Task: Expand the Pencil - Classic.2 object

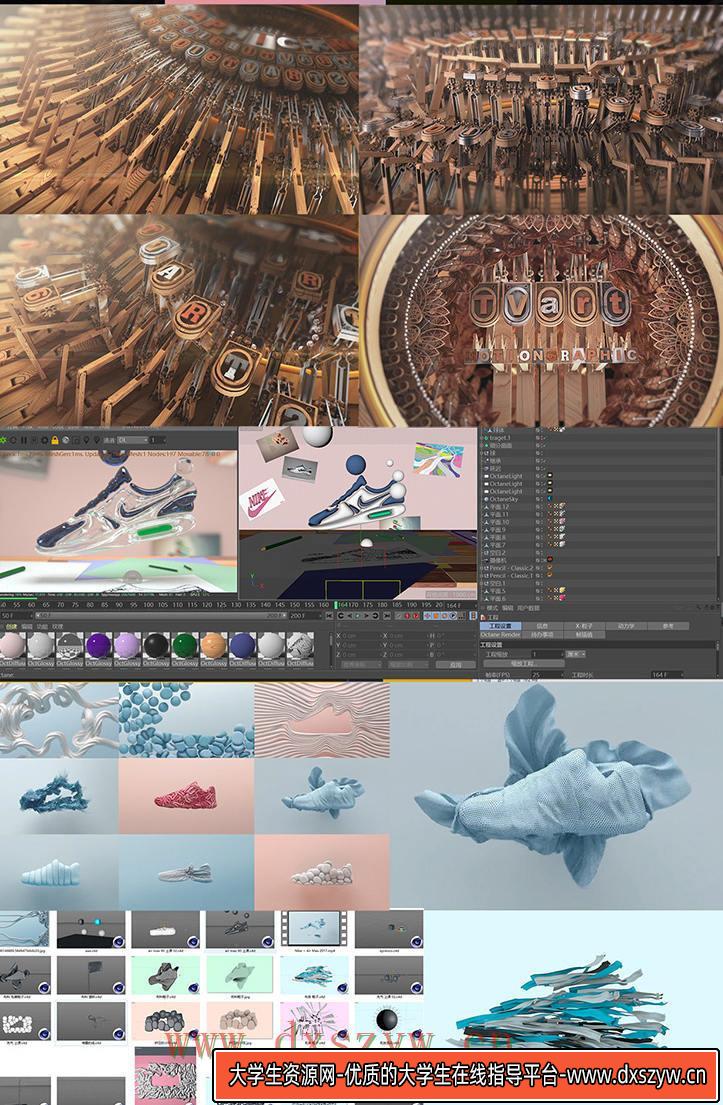Action: tap(481, 568)
